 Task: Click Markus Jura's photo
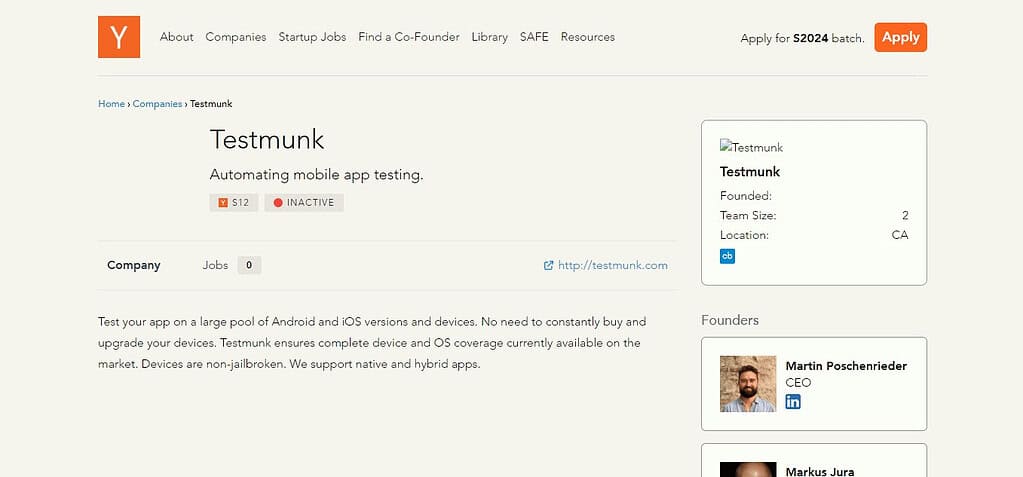pos(748,469)
